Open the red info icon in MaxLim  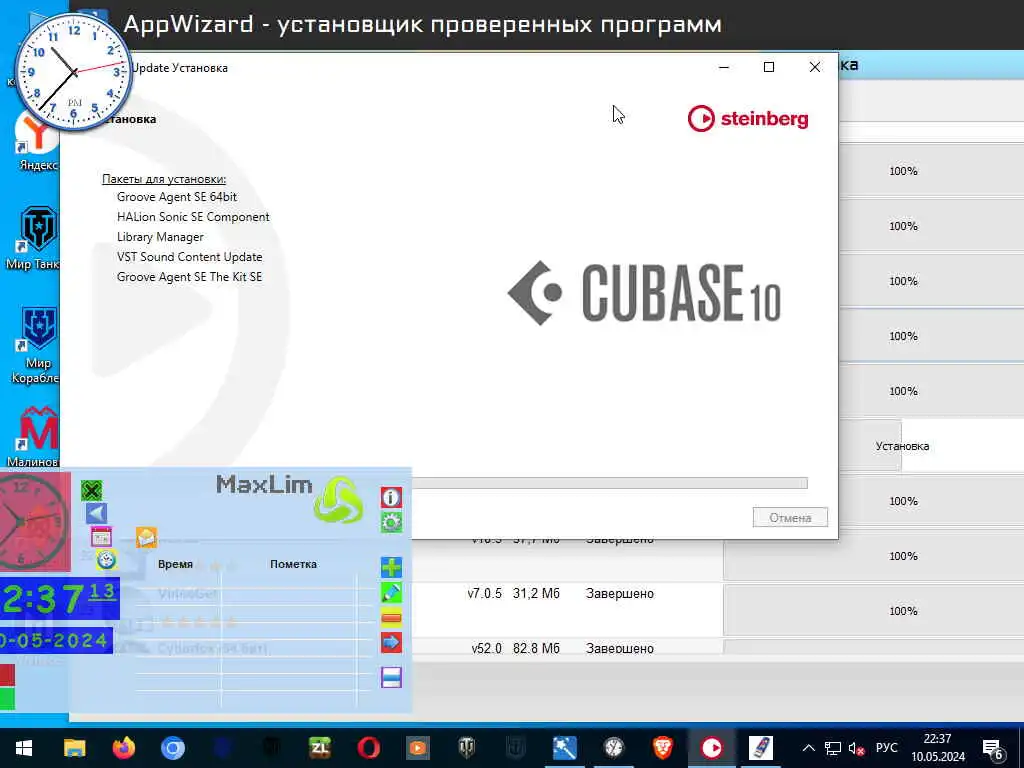(391, 498)
